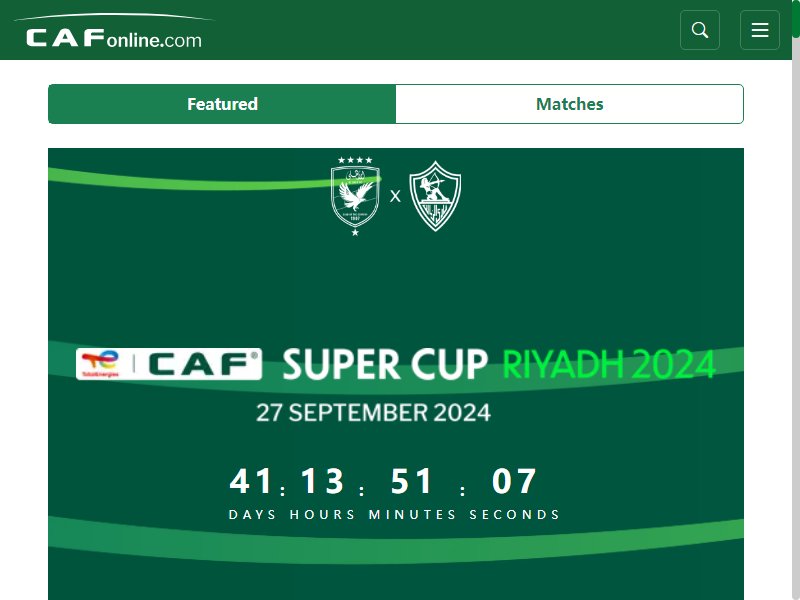Image resolution: width=800 pixels, height=600 pixels.
Task: Click the page vertical scrollbar thumb
Action: [x=795, y=19]
